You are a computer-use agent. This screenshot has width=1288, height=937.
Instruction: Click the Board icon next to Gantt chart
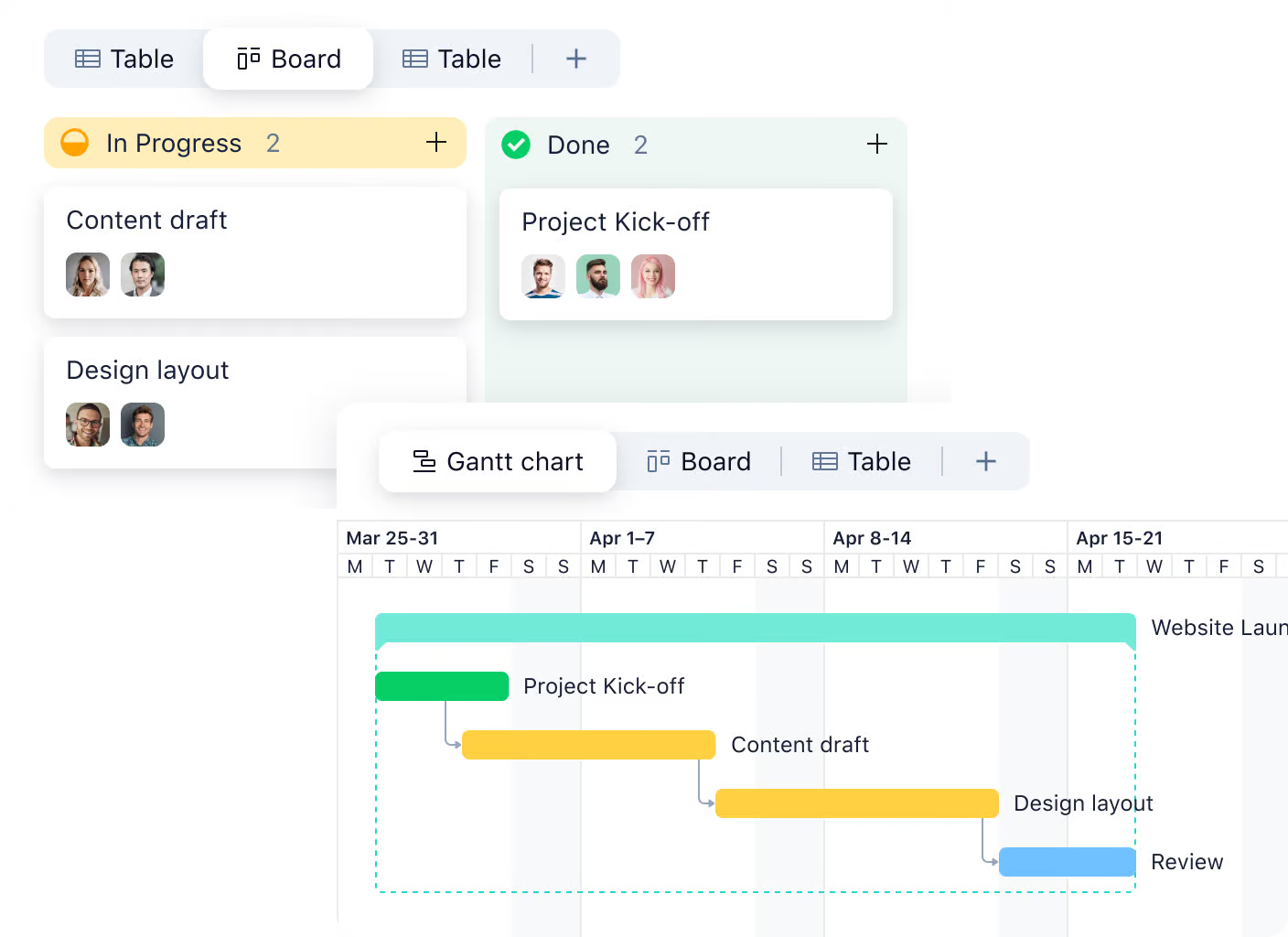pyautogui.click(x=658, y=461)
